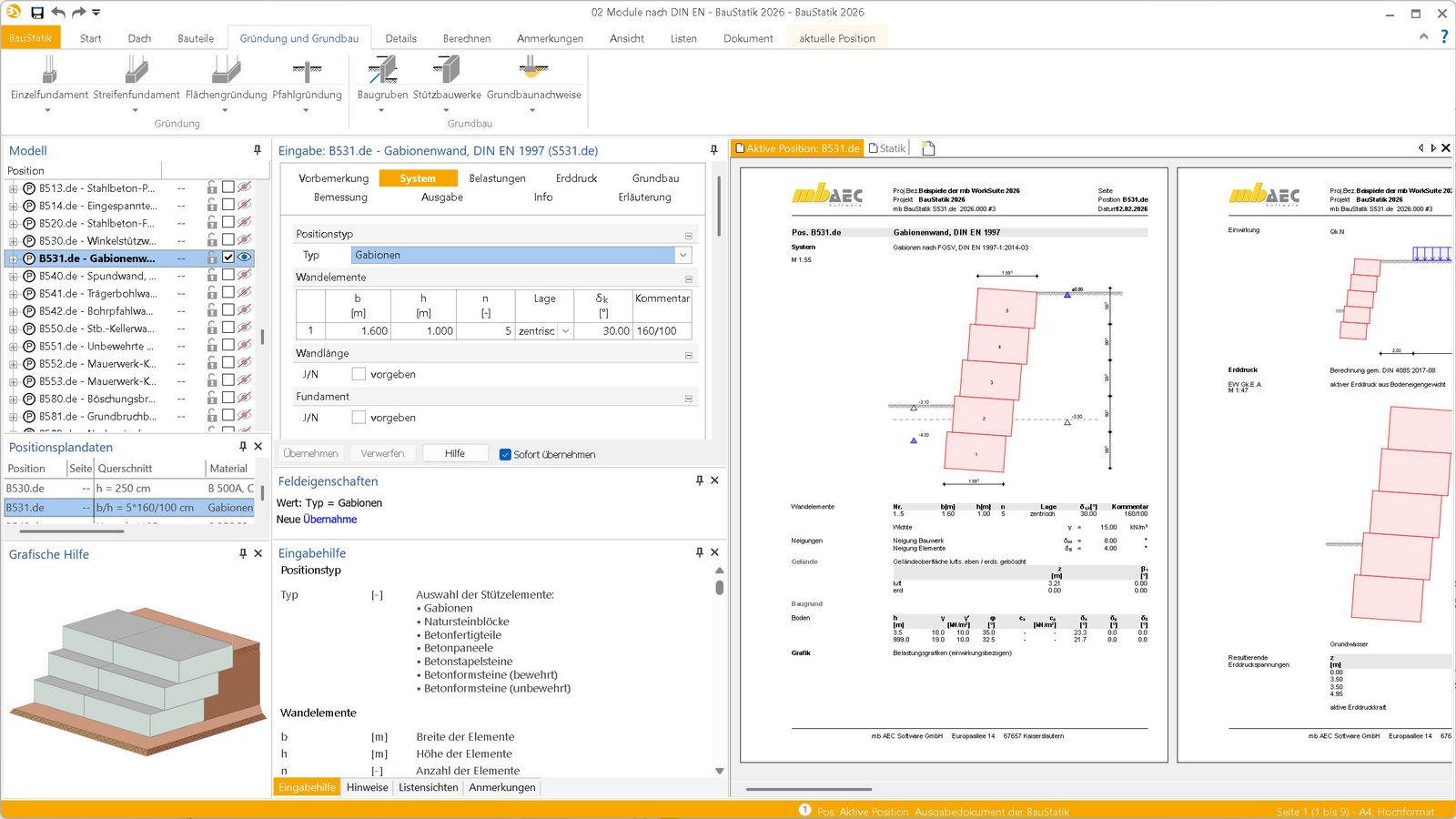
Task: Enable the Fundament vorgeben checkbox
Action: click(x=359, y=418)
